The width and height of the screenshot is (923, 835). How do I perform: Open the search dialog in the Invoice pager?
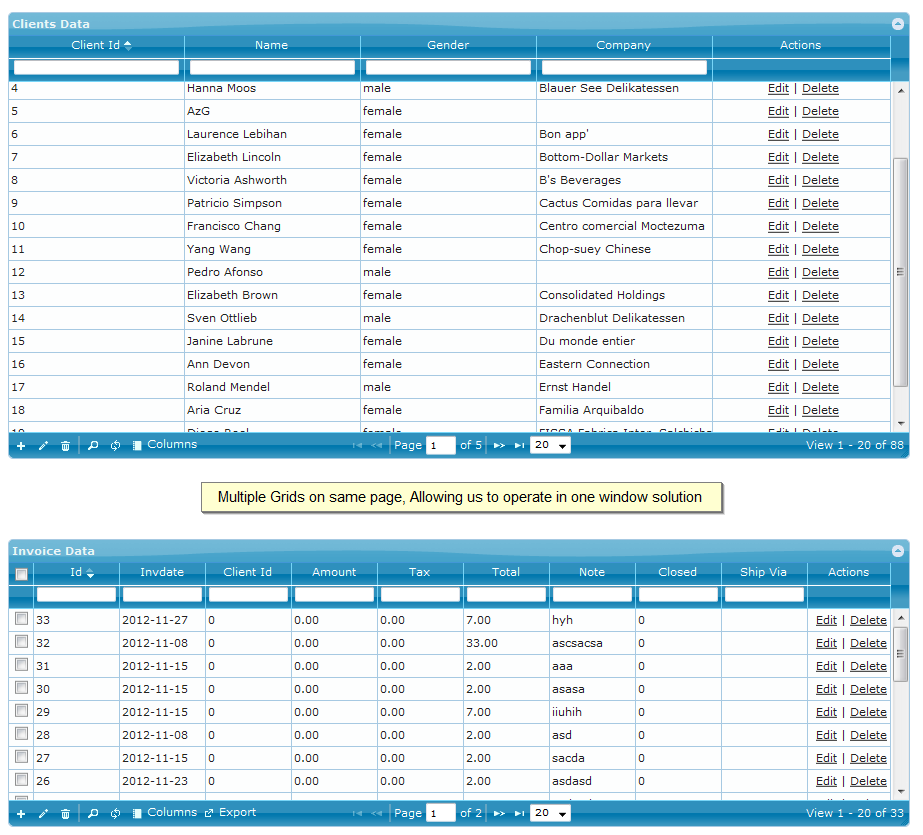pyautogui.click(x=92, y=812)
